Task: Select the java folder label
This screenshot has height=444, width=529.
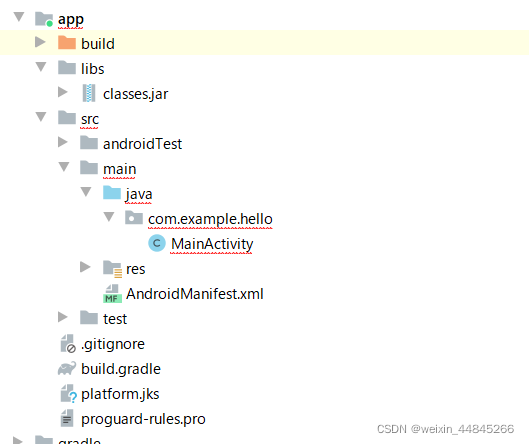Action: (139, 194)
